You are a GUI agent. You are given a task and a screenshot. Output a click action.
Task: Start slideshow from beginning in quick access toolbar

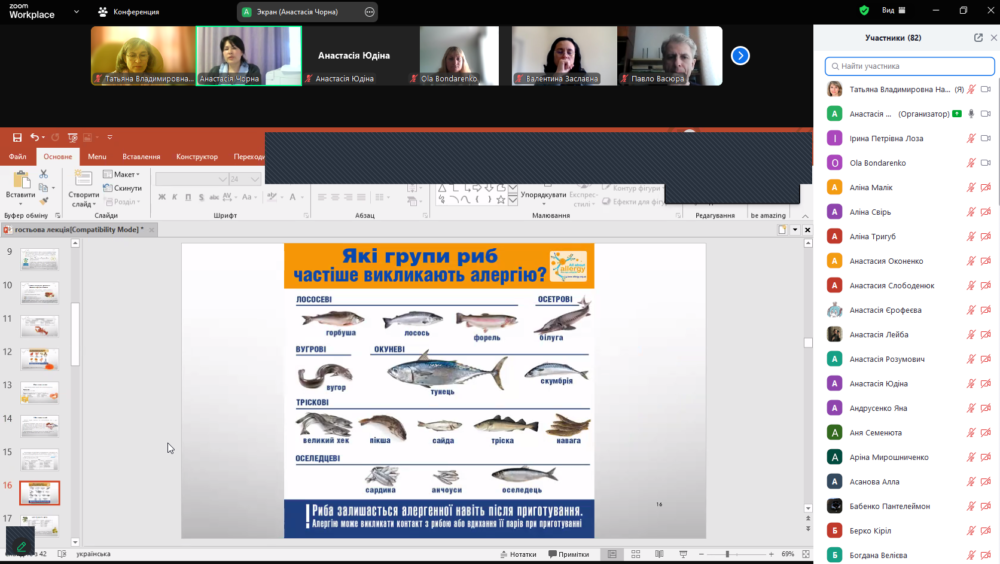pos(73,137)
